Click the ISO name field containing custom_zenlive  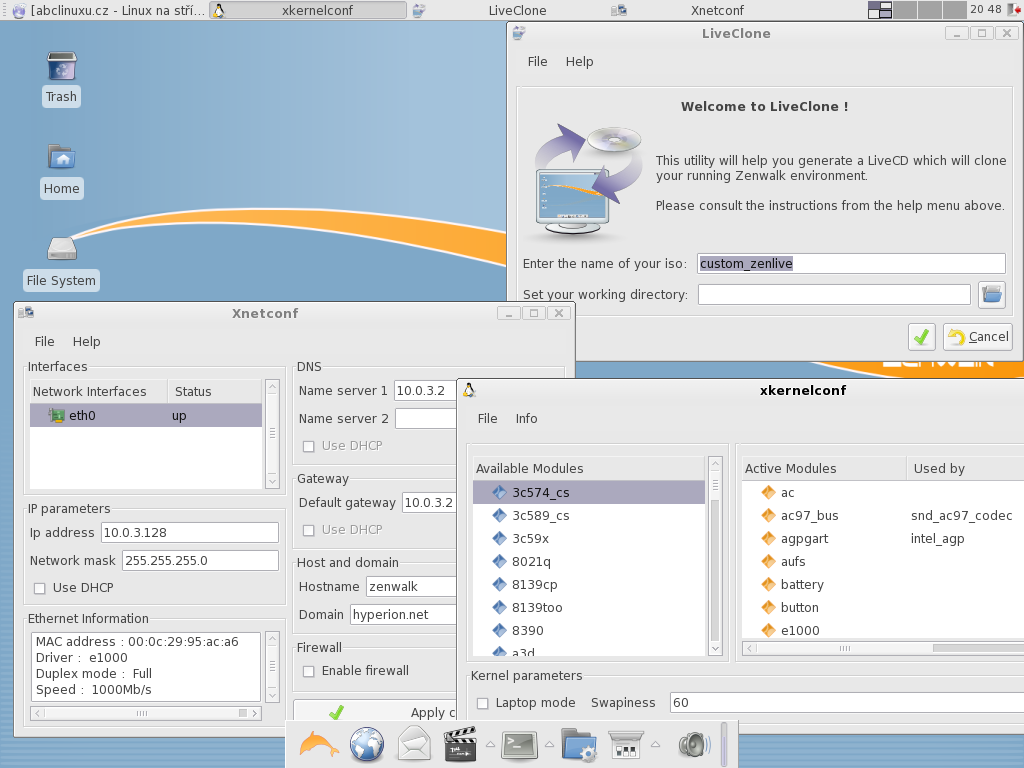point(851,263)
